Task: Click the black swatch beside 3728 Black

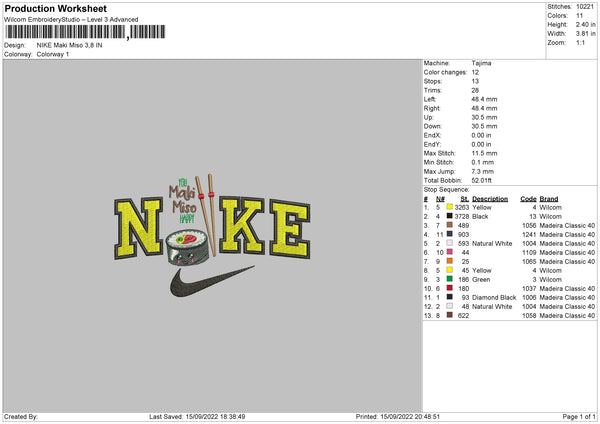Action: tap(450, 216)
